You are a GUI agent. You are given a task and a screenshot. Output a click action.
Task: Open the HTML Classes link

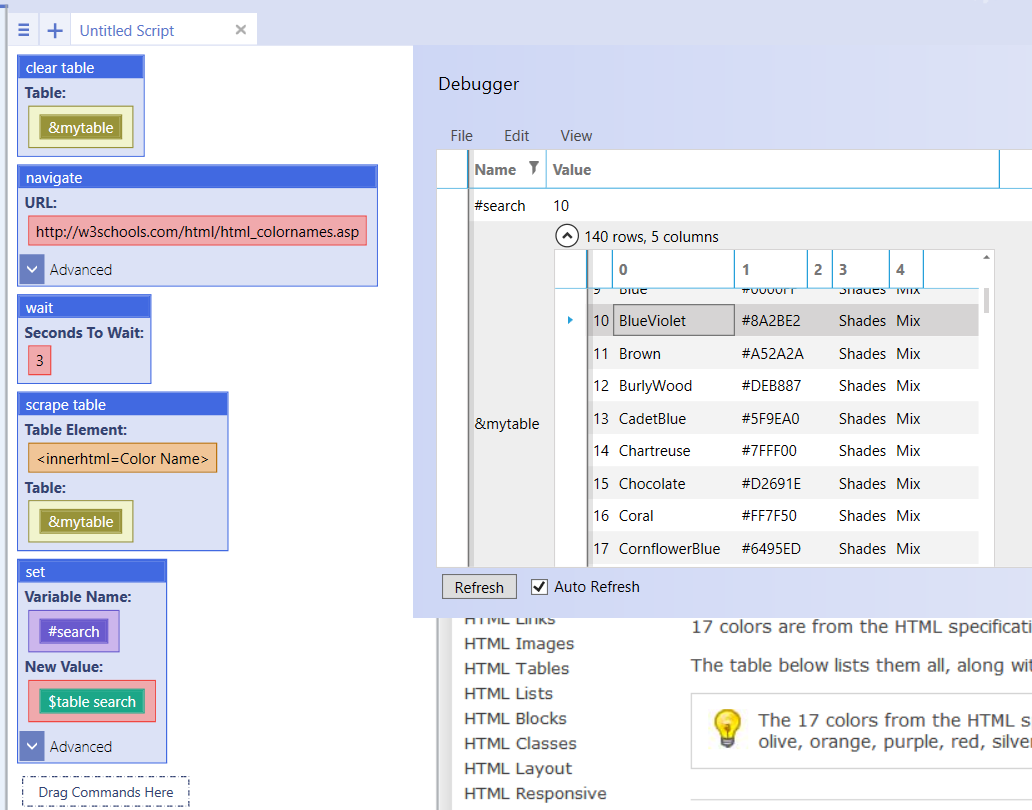click(520, 744)
